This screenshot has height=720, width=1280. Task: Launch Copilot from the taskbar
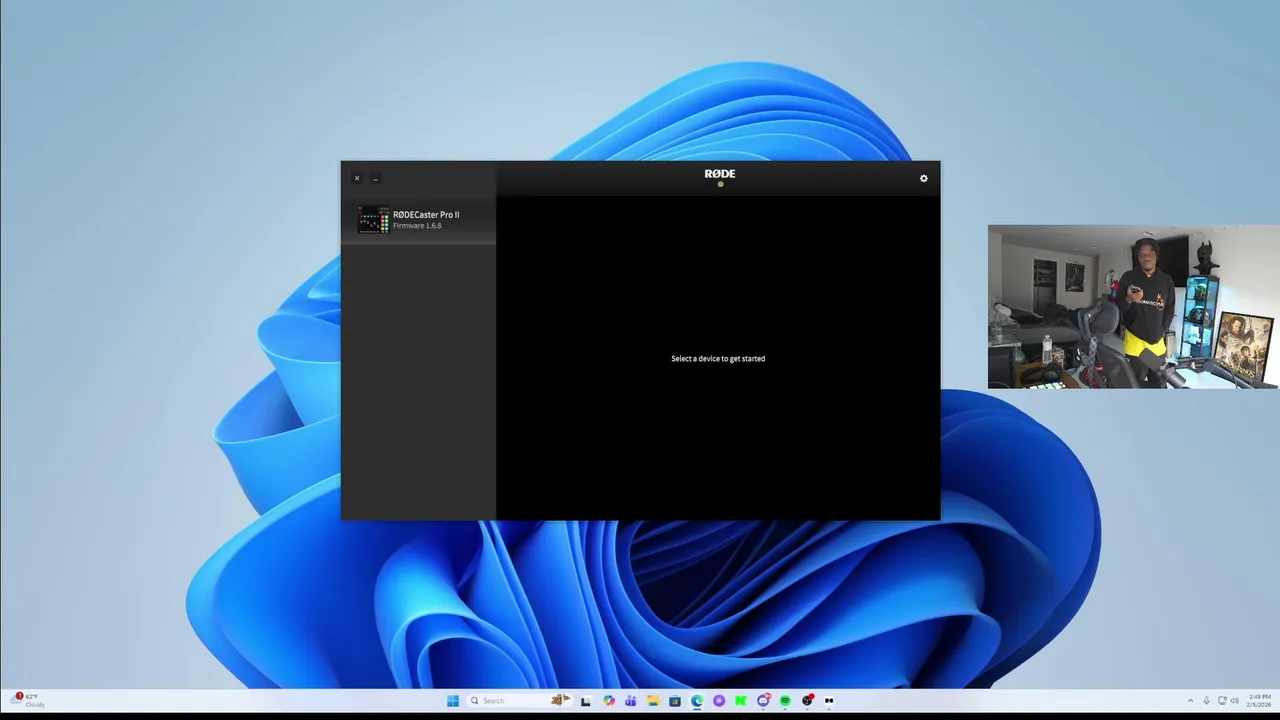click(x=609, y=701)
